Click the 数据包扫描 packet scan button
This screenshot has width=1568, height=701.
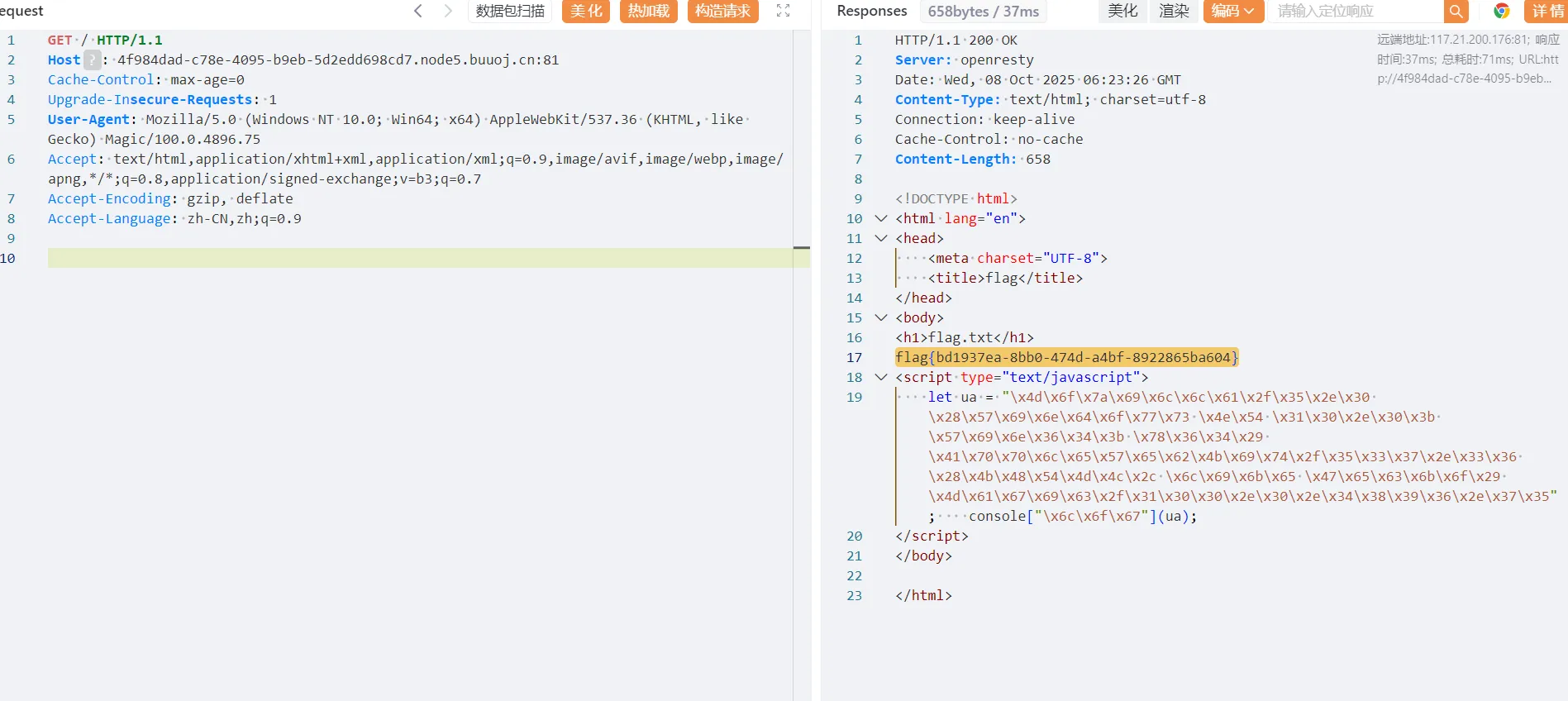click(x=510, y=12)
